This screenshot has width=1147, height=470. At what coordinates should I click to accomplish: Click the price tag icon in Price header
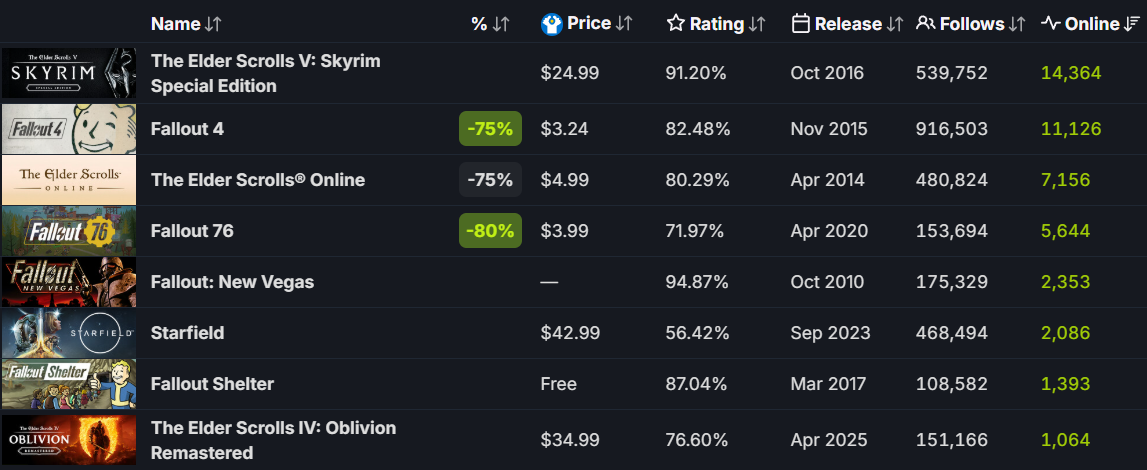pos(551,23)
